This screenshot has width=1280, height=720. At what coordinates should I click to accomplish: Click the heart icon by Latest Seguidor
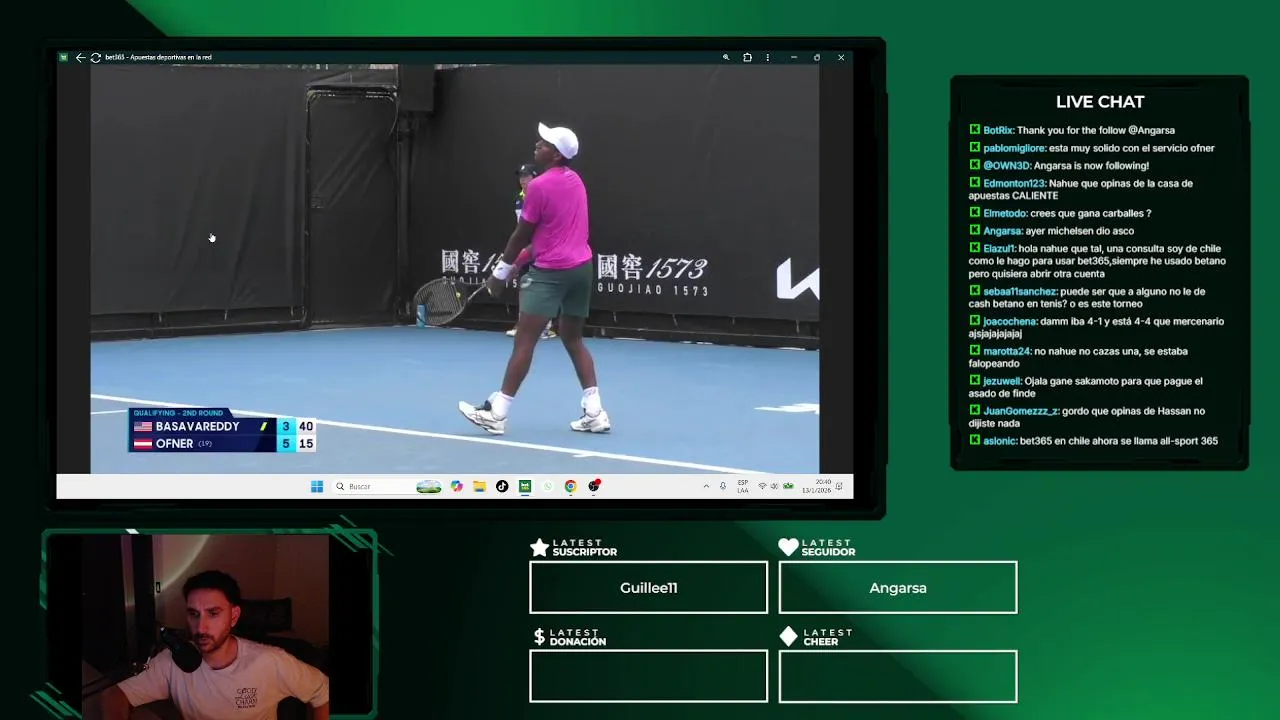[x=788, y=547]
